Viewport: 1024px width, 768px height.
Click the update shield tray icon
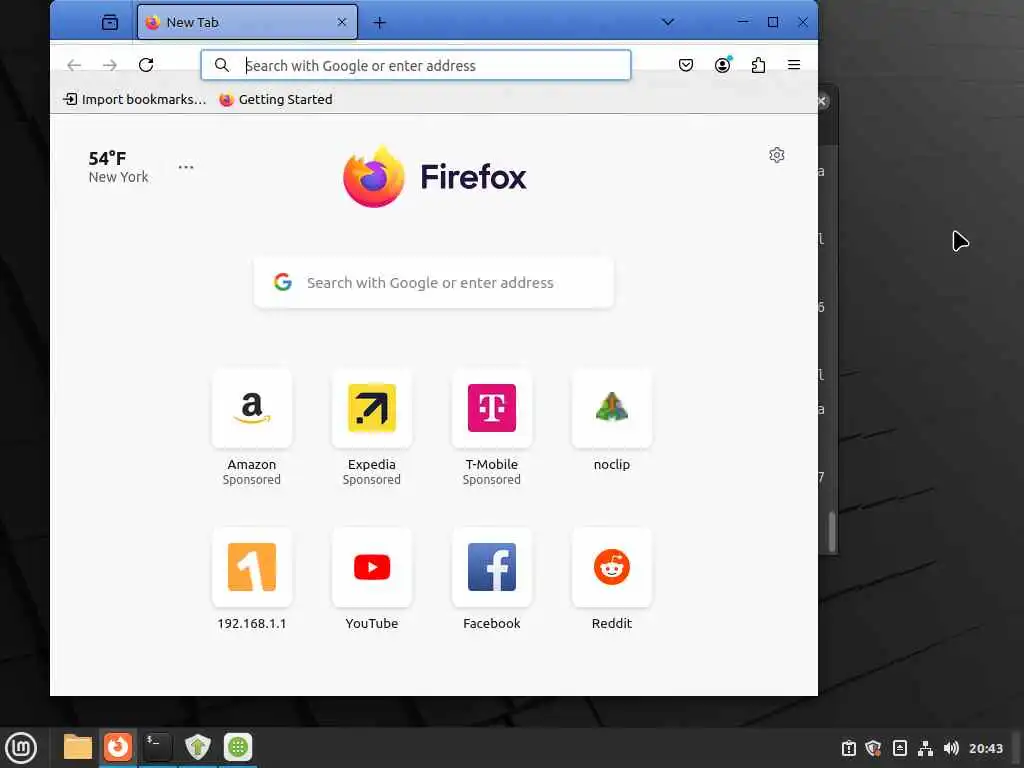(x=874, y=748)
